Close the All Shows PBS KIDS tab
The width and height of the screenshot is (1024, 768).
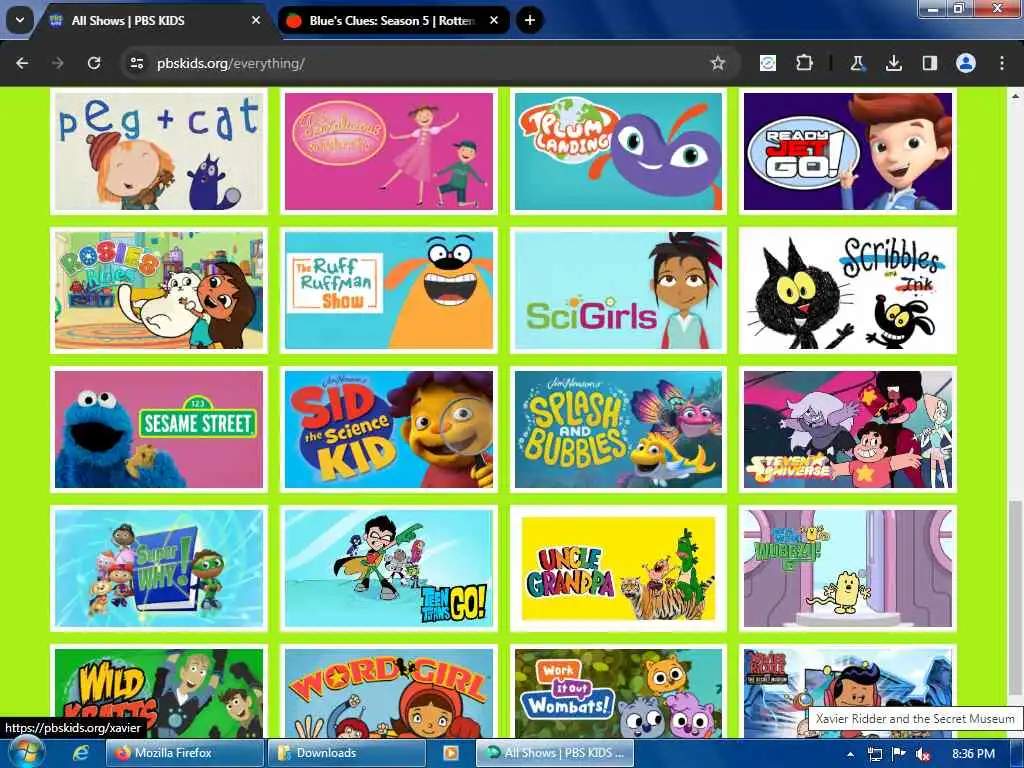256,20
